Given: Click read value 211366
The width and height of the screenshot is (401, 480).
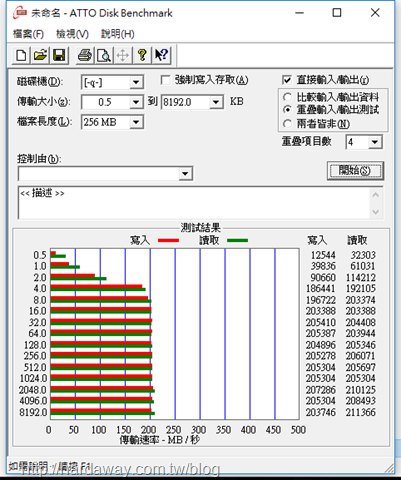Looking at the screenshot, I should click(361, 412).
